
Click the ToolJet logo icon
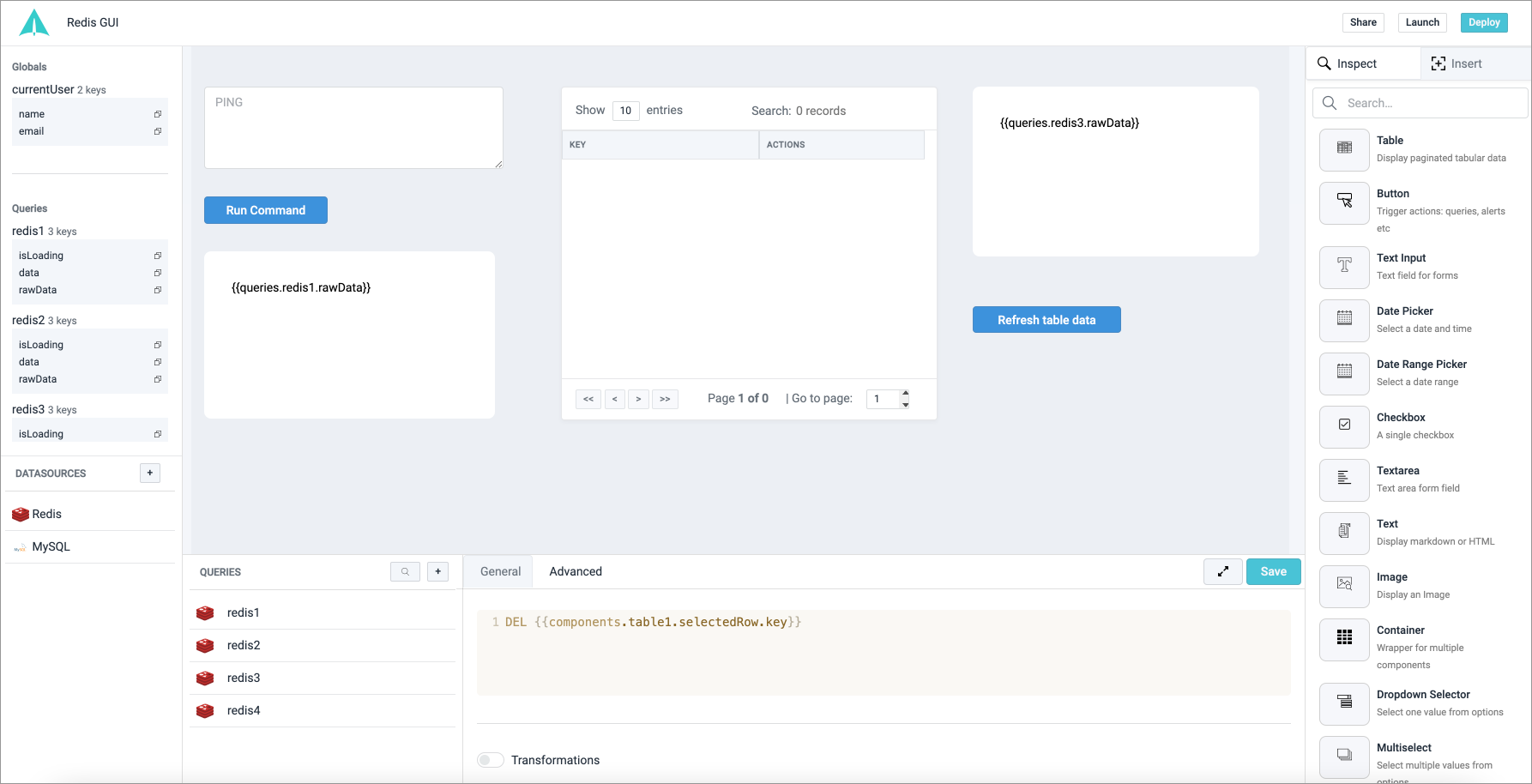point(34,22)
